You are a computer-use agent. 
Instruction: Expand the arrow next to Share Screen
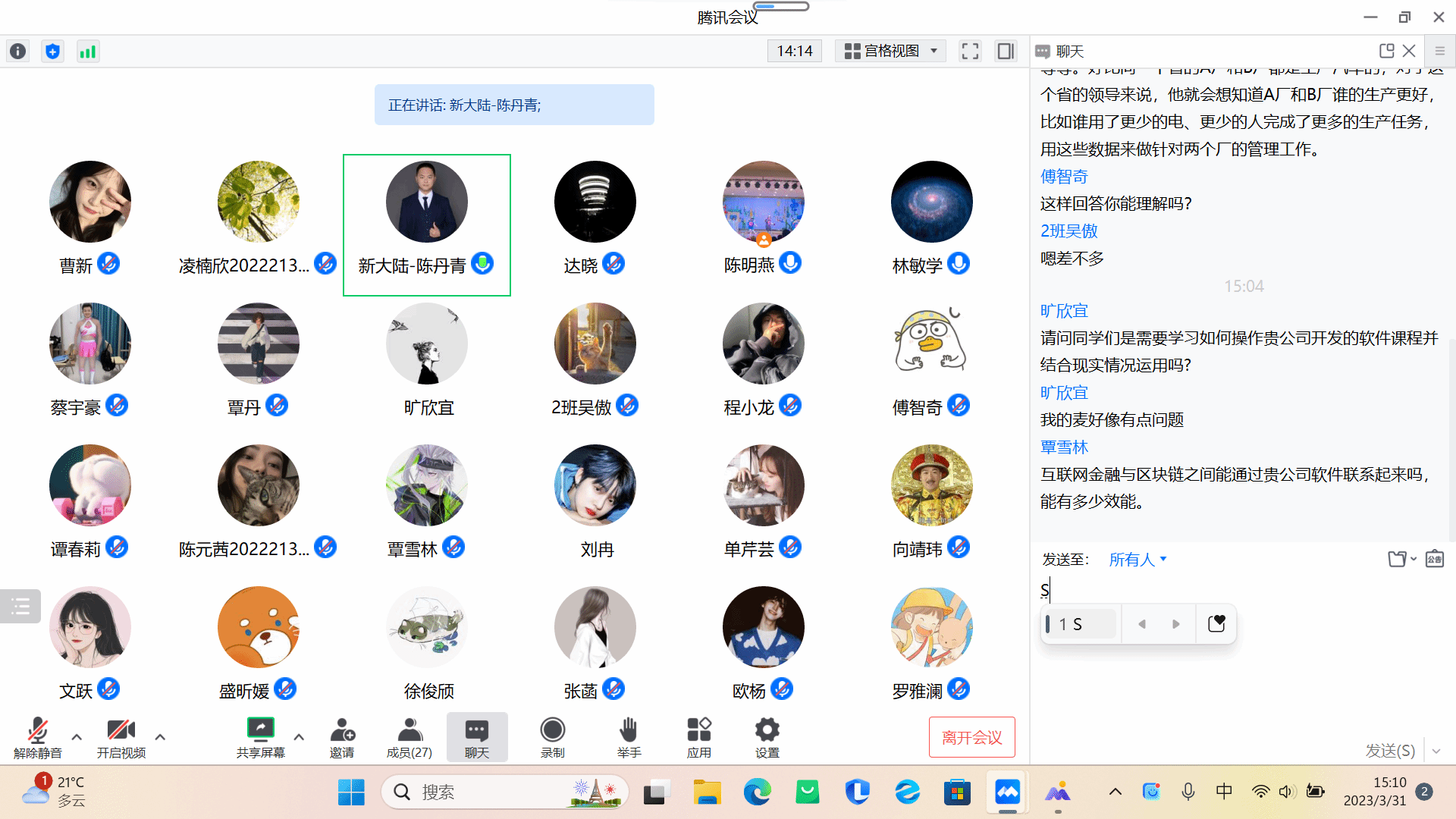click(x=299, y=736)
